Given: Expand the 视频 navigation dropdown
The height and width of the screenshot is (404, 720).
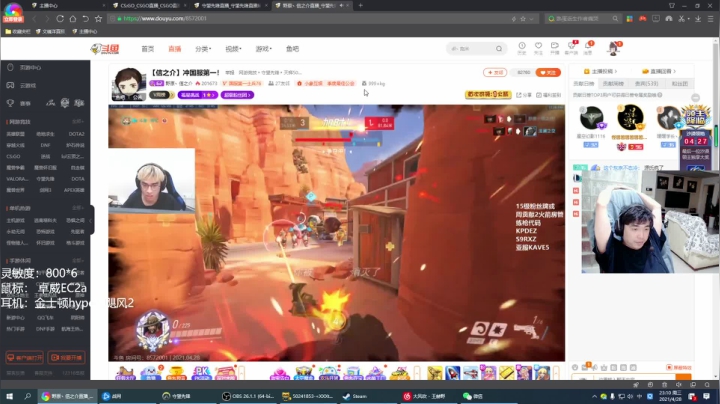Looking at the screenshot, I should tap(233, 49).
